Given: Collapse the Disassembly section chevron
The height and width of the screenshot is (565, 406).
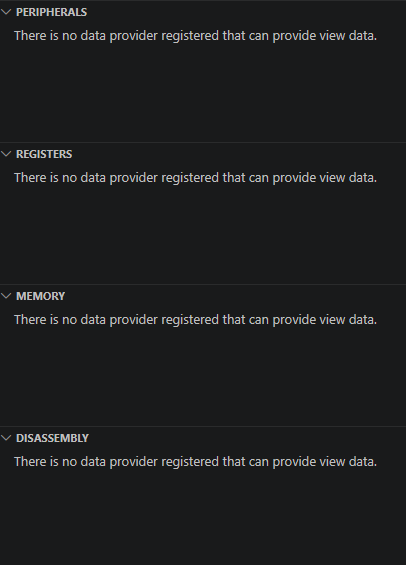Looking at the screenshot, I should tap(6, 438).
